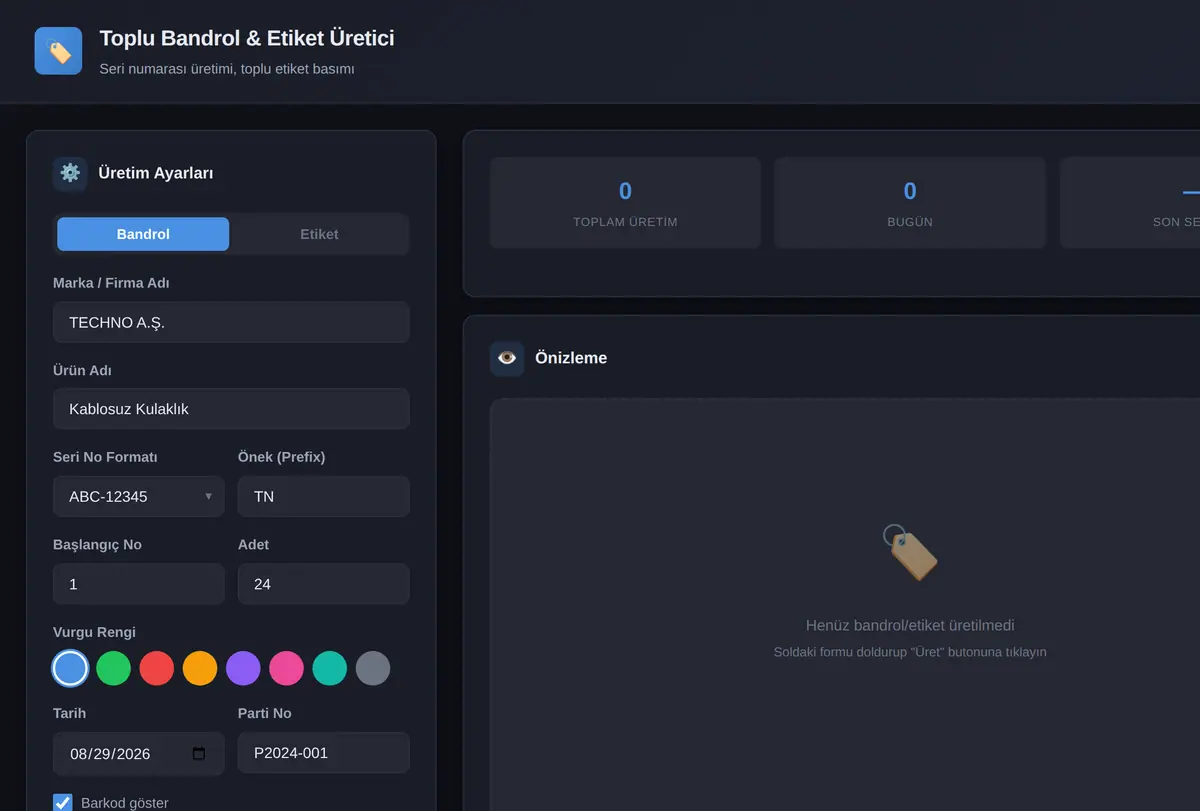
Task: Click the Vurgu Rengi label
Action: tap(94, 632)
